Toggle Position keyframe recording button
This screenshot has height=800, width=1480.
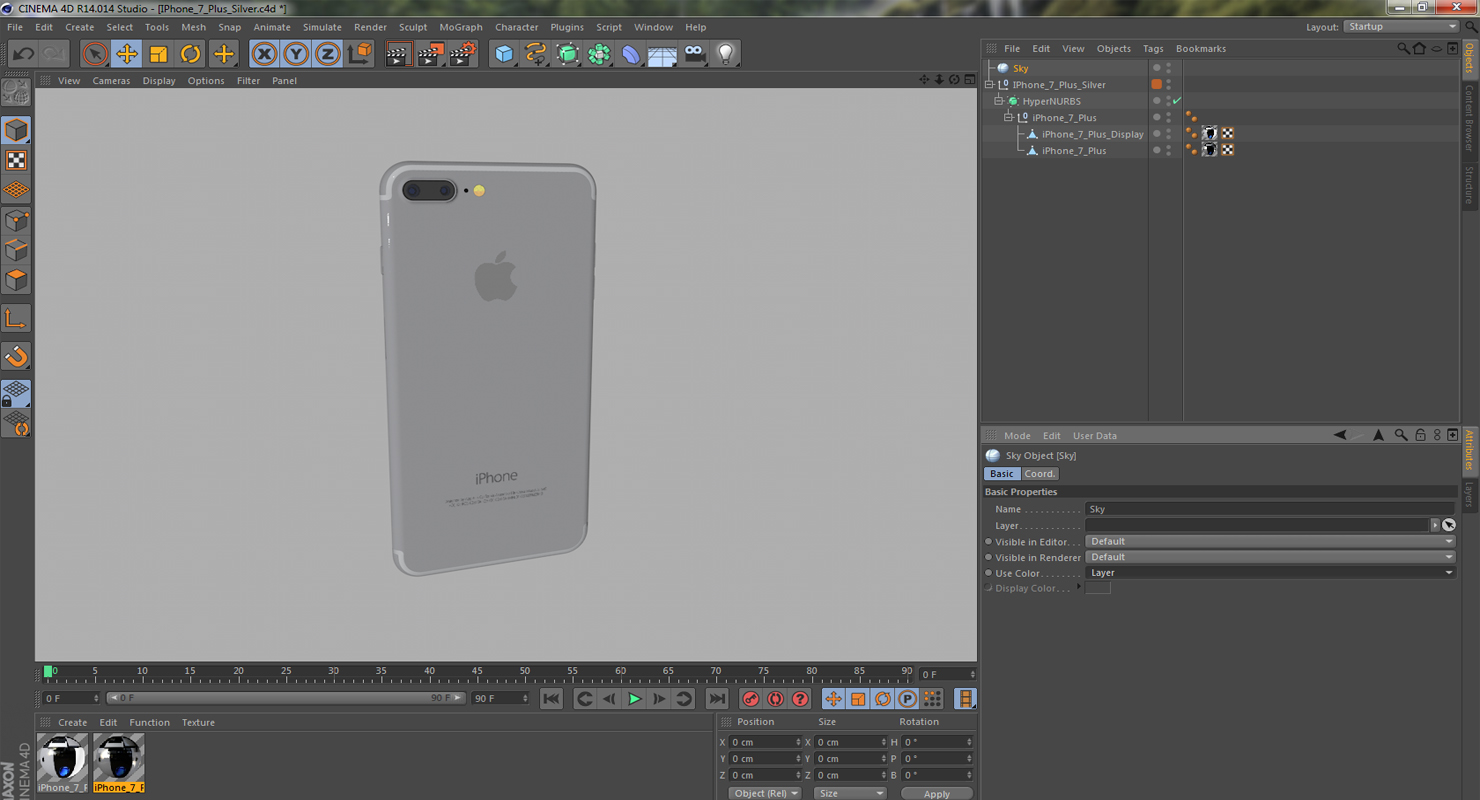pyautogui.click(x=833, y=698)
